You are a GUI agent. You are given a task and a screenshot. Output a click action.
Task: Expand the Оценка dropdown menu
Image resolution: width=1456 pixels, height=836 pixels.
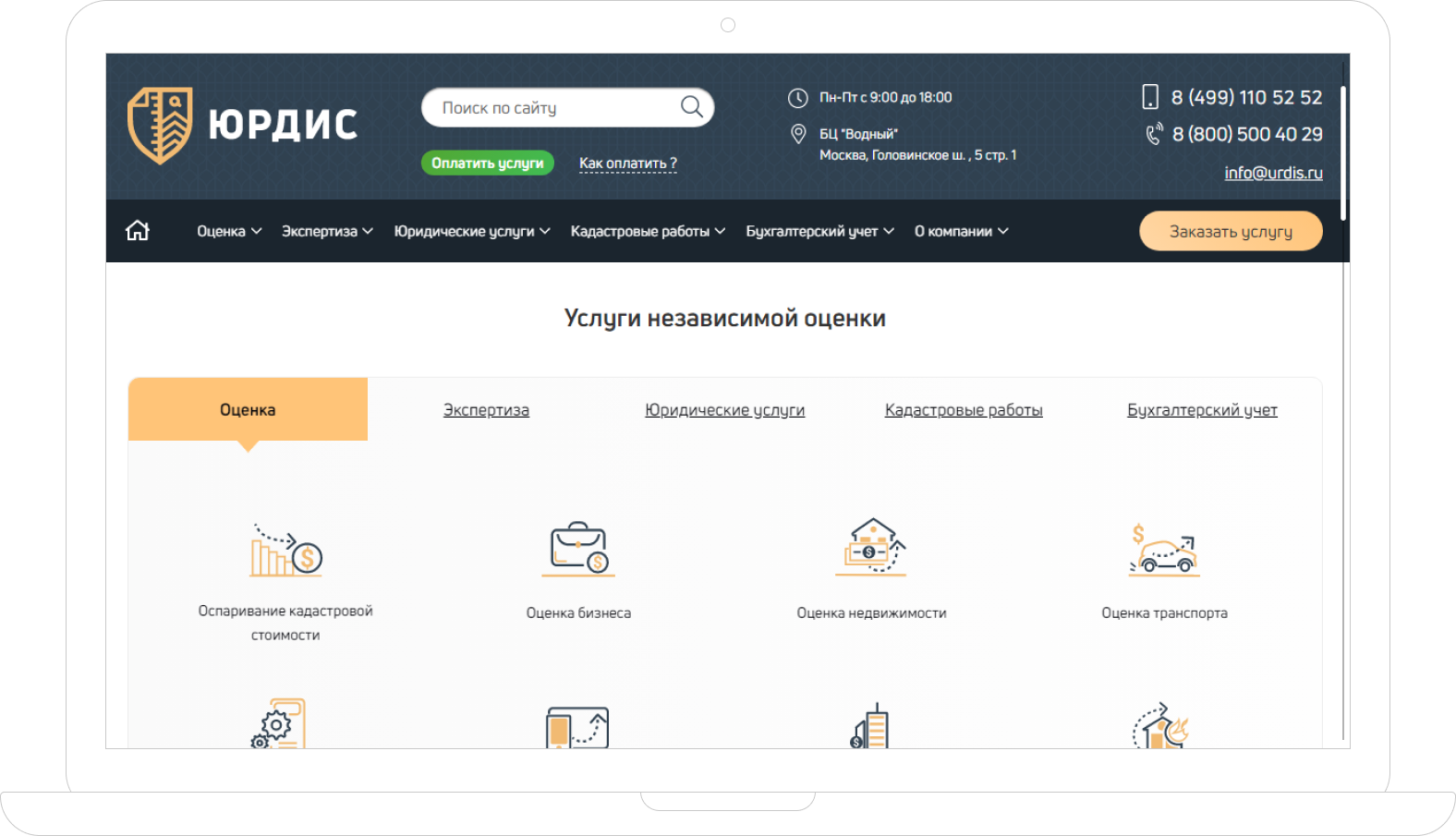[229, 231]
